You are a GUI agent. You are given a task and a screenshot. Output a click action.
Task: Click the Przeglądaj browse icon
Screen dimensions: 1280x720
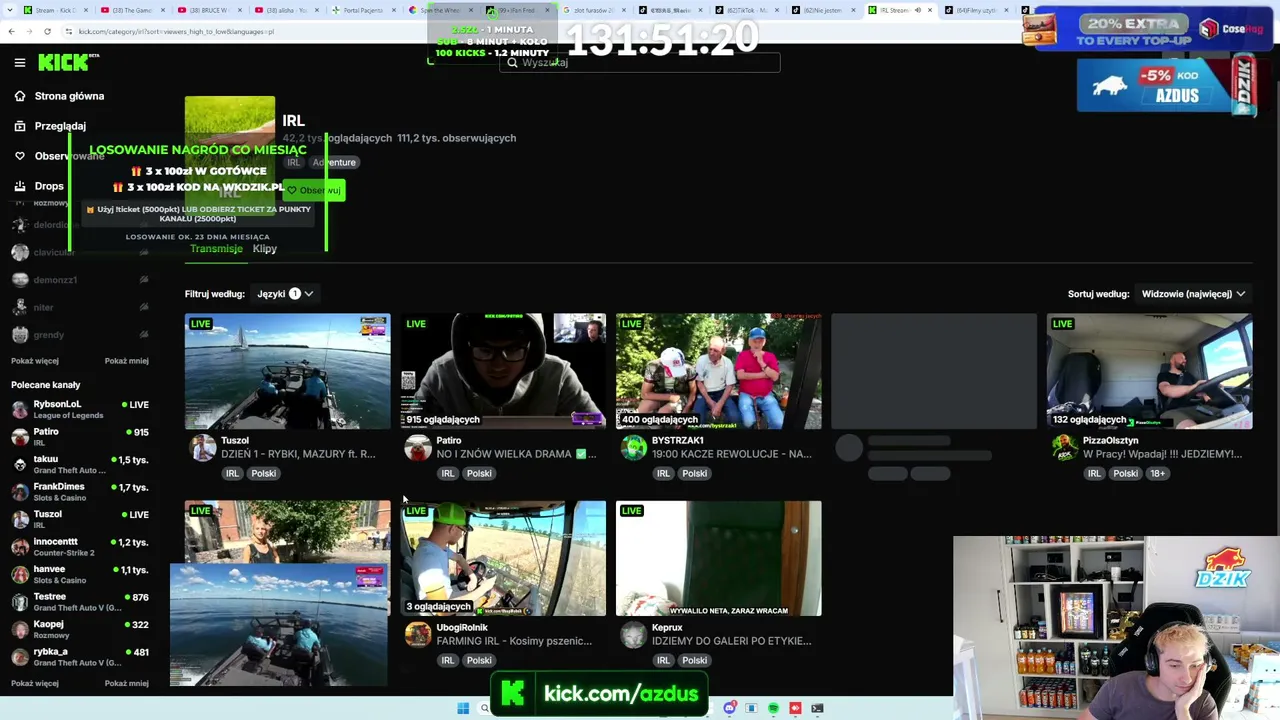pos(20,126)
